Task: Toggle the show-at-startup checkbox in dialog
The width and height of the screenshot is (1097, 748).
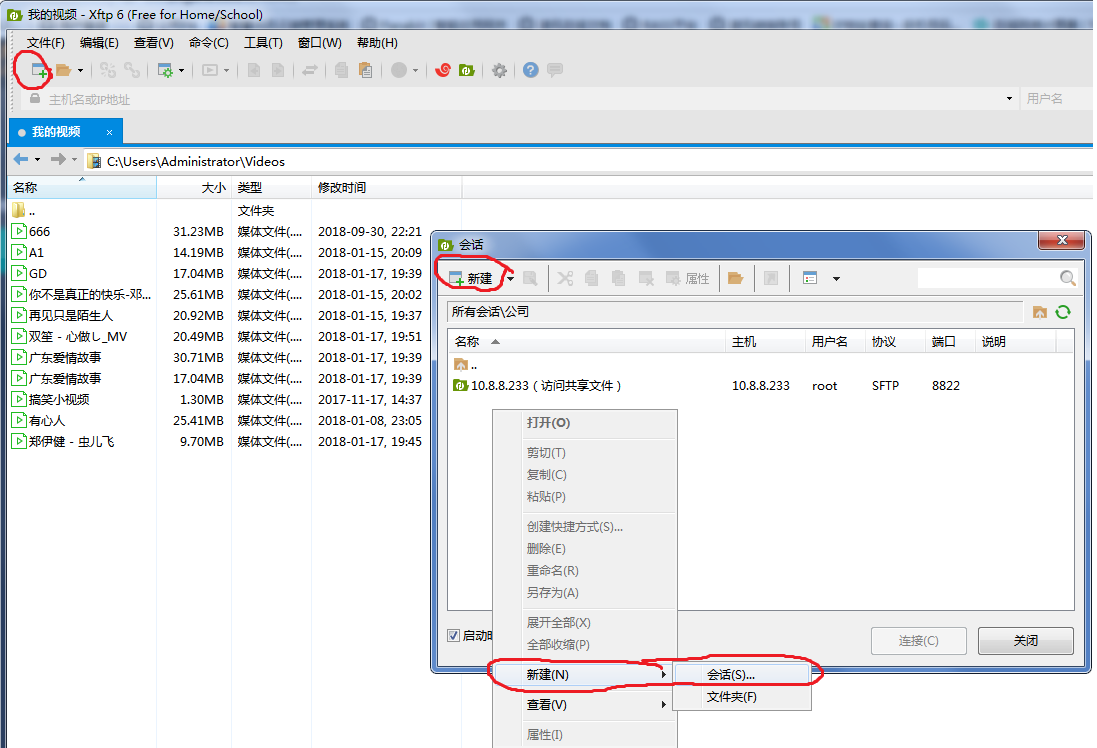Action: pyautogui.click(x=454, y=635)
